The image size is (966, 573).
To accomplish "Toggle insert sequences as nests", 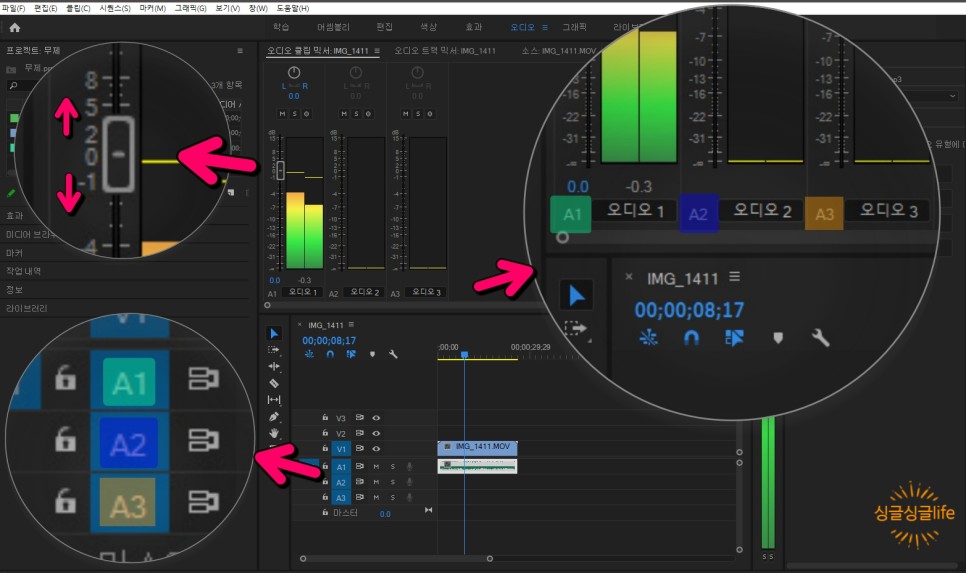I will click(309, 354).
